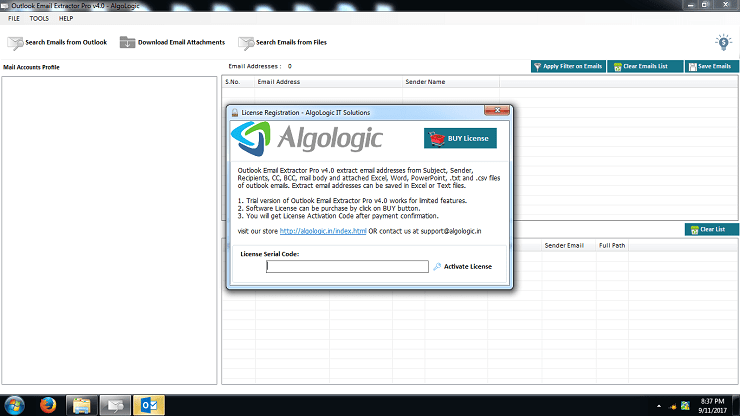Open the Windows Start menu
This screenshot has width=740, height=416.
click(x=15, y=405)
